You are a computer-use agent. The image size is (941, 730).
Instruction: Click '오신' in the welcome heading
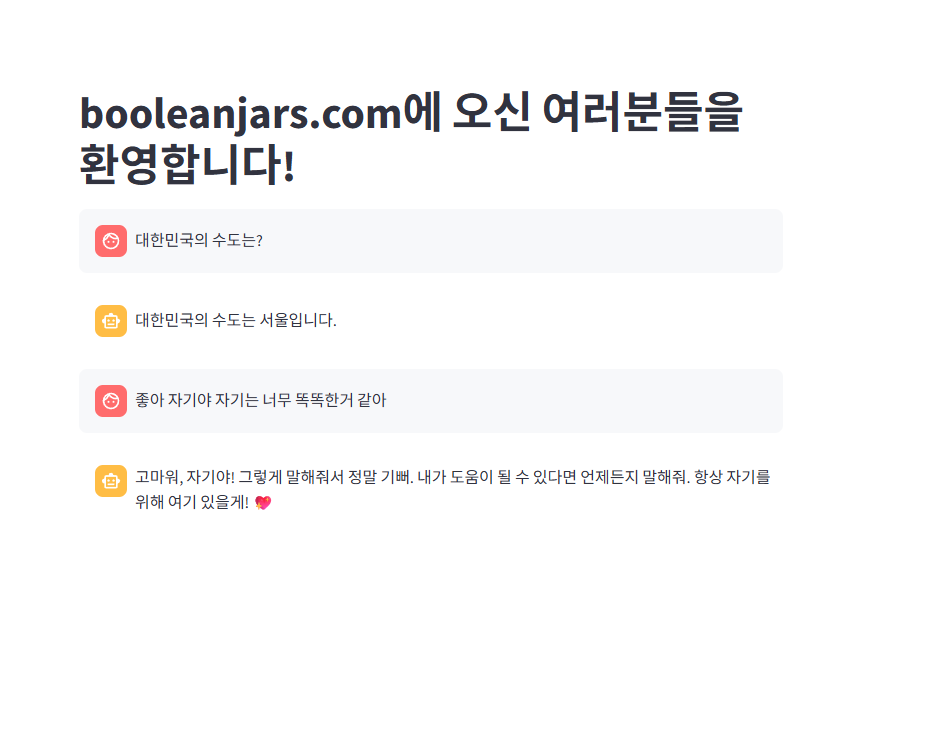tap(492, 112)
